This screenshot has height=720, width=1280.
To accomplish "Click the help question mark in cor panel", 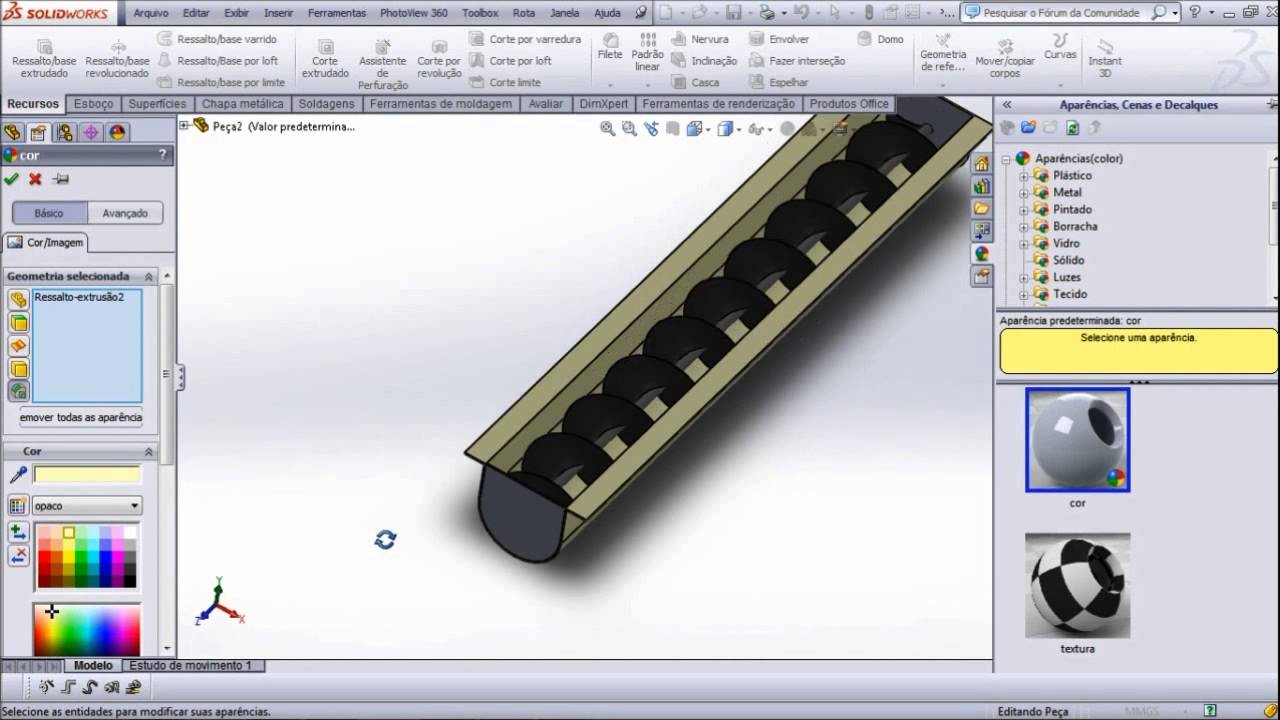I will point(163,155).
